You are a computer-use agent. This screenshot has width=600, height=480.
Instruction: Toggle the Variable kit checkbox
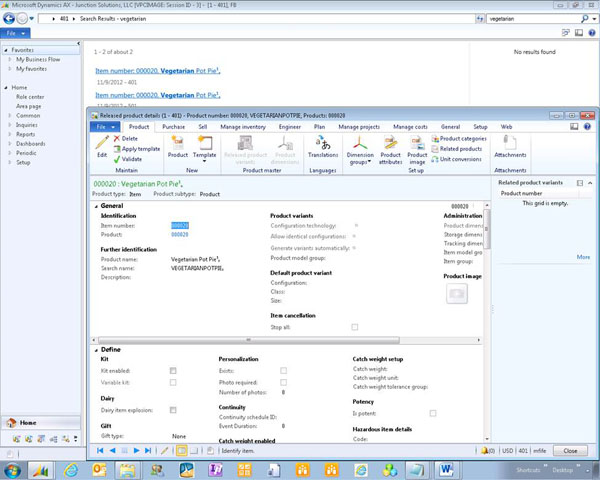pyautogui.click(x=173, y=383)
